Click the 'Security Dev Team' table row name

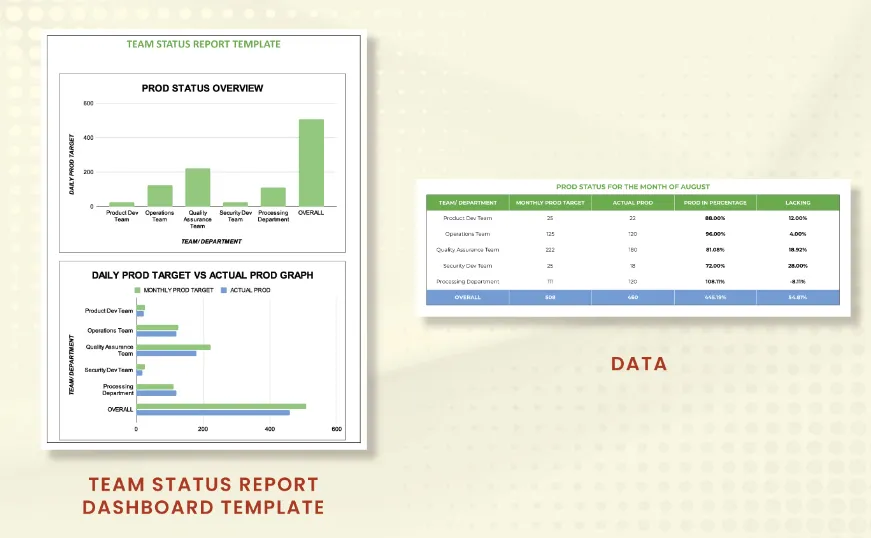point(468,266)
